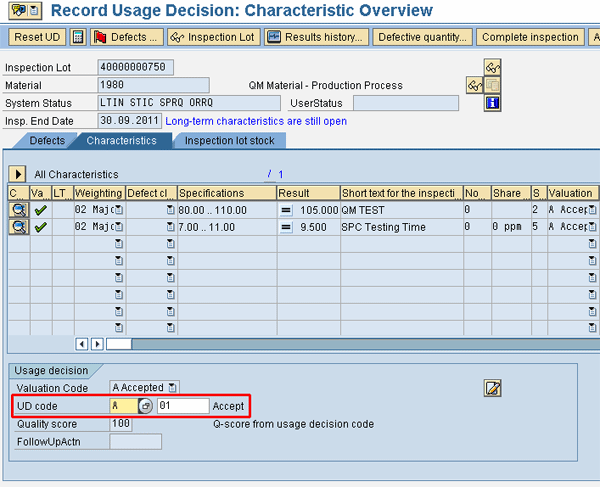Click the Material field showing 1980
The image size is (600, 487).
[x=153, y=85]
